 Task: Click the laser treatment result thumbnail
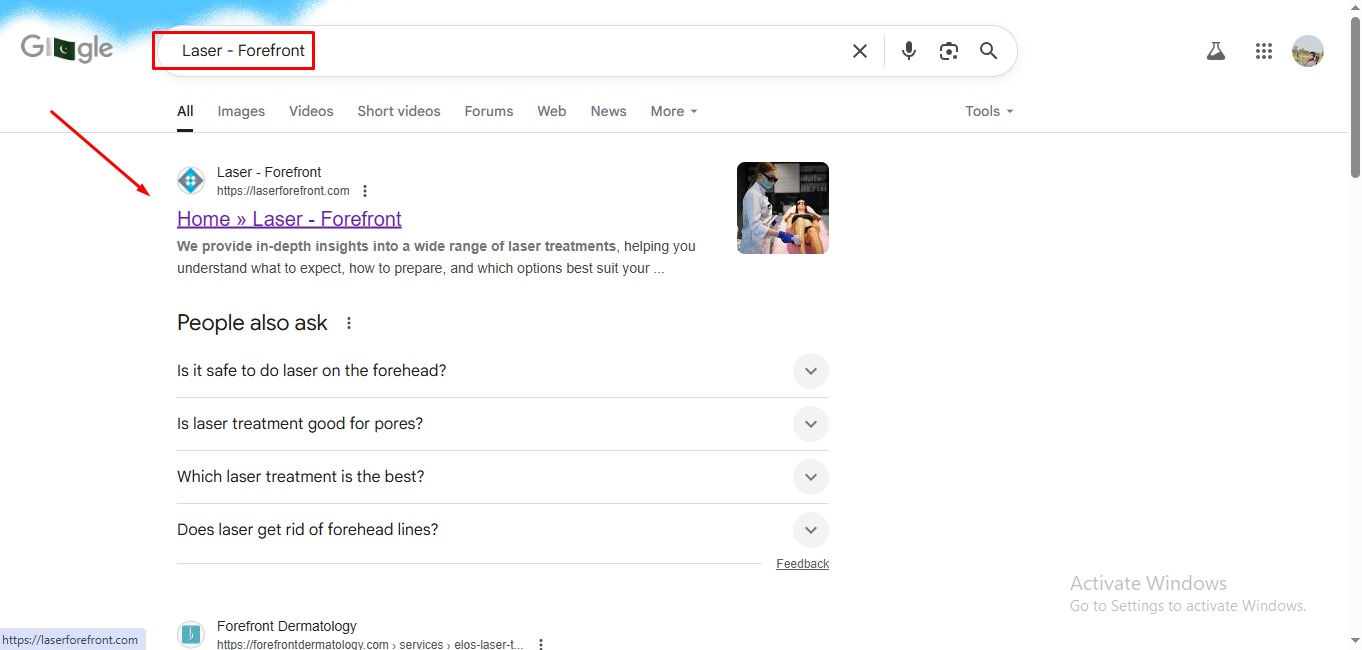pyautogui.click(x=782, y=208)
